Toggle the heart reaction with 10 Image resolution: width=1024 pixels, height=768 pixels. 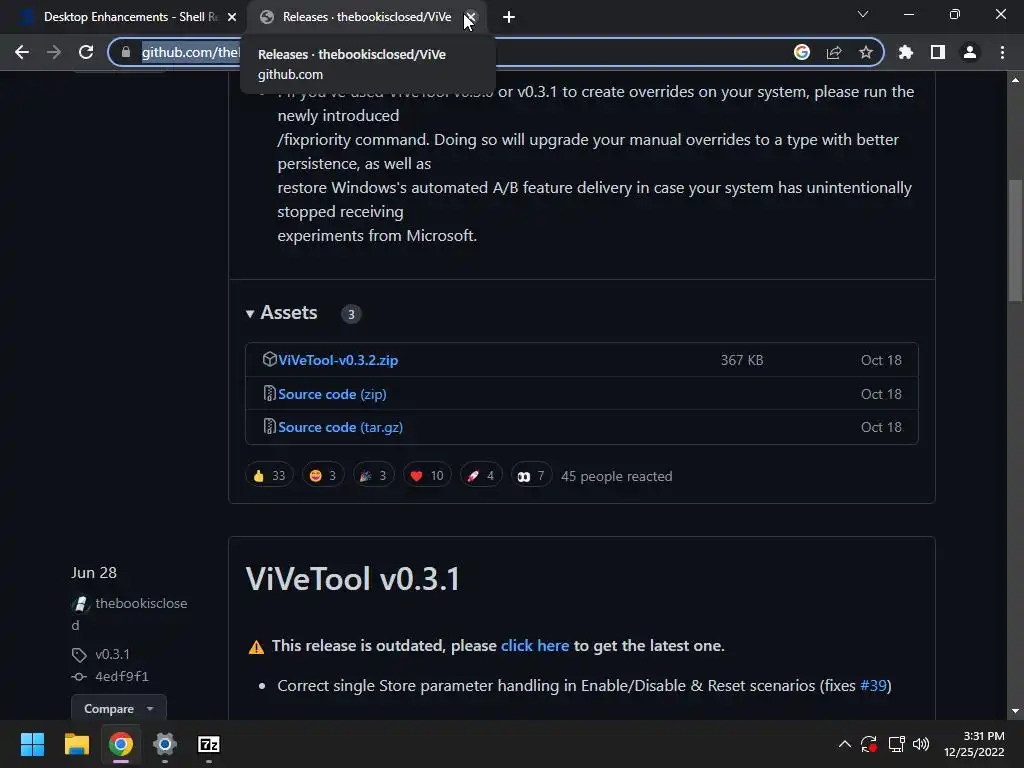click(x=427, y=475)
